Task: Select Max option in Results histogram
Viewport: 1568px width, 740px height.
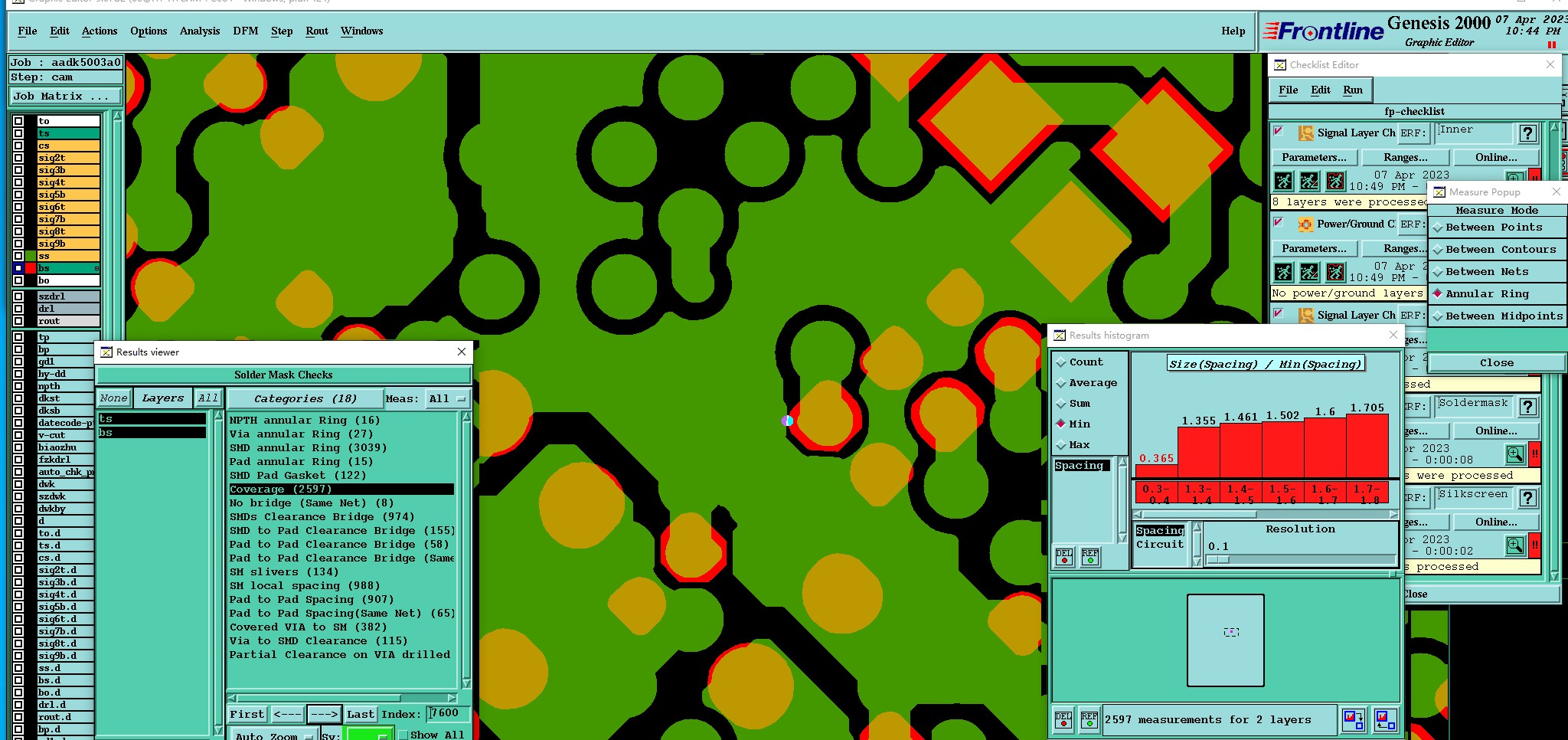Action: point(1073,445)
